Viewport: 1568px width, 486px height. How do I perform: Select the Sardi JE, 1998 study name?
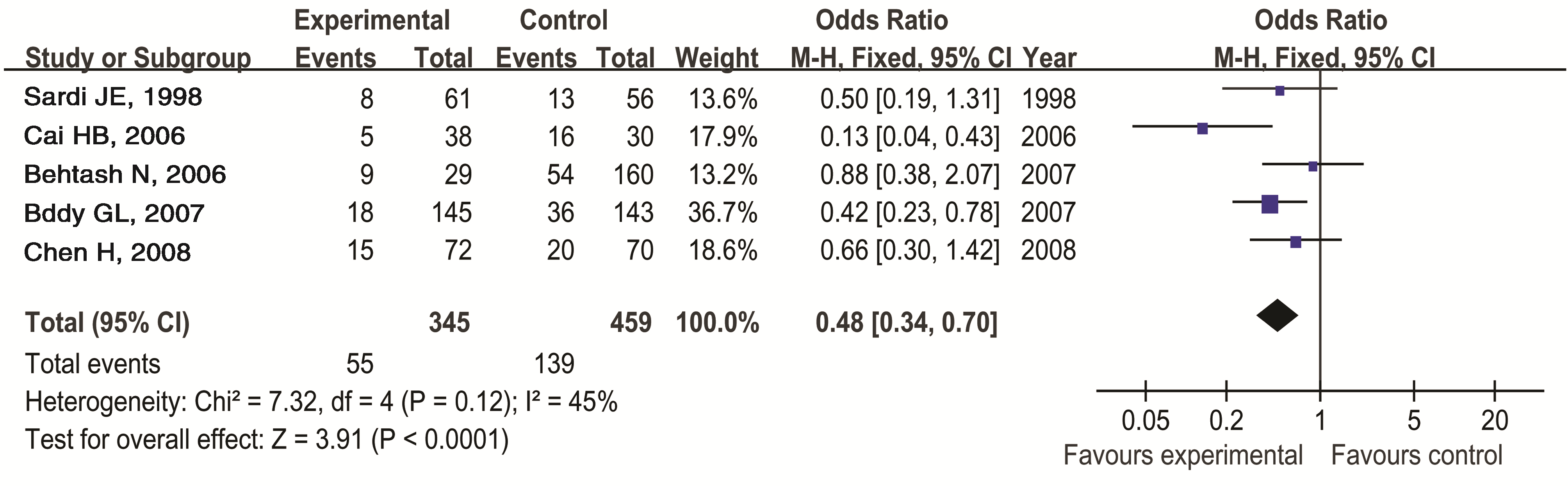tap(113, 98)
